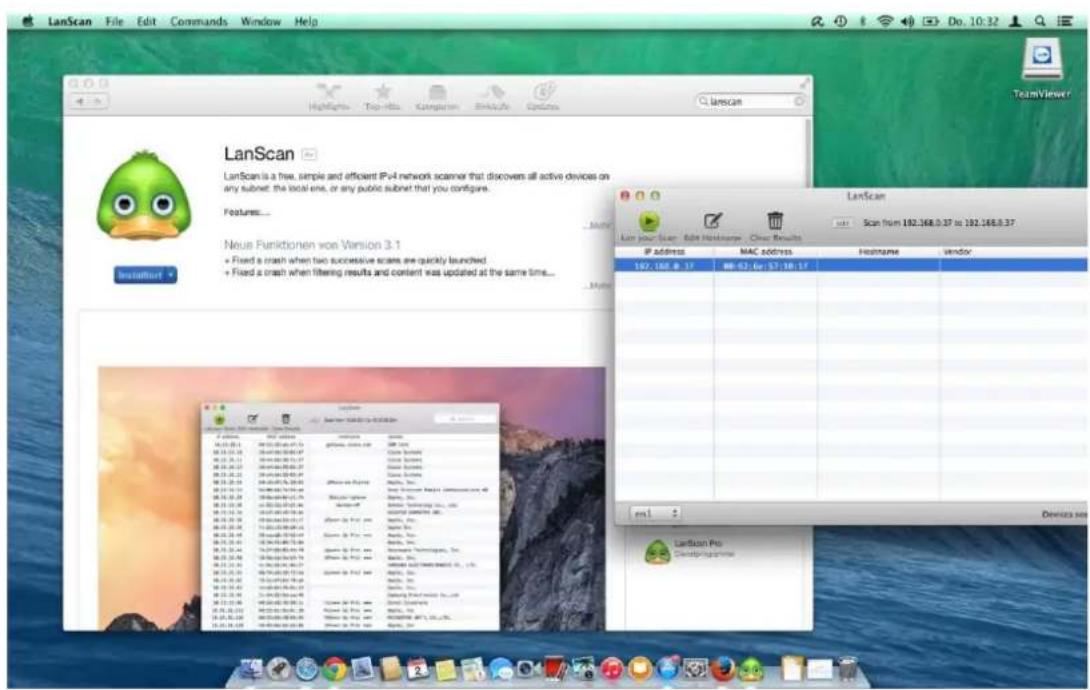Image resolution: width=1090 pixels, height=690 pixels.
Task: Open iTunes music icon in the dock
Action: click(612, 669)
